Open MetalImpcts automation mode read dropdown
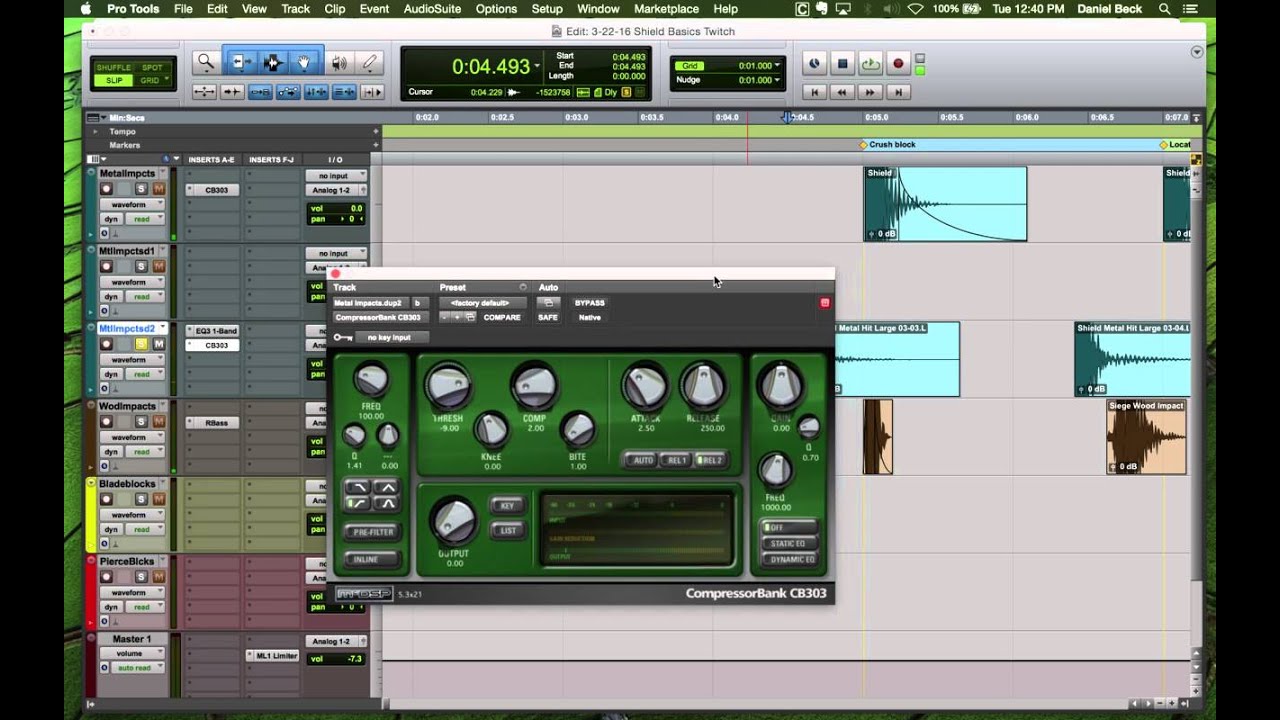This screenshot has height=720, width=1280. pos(145,219)
